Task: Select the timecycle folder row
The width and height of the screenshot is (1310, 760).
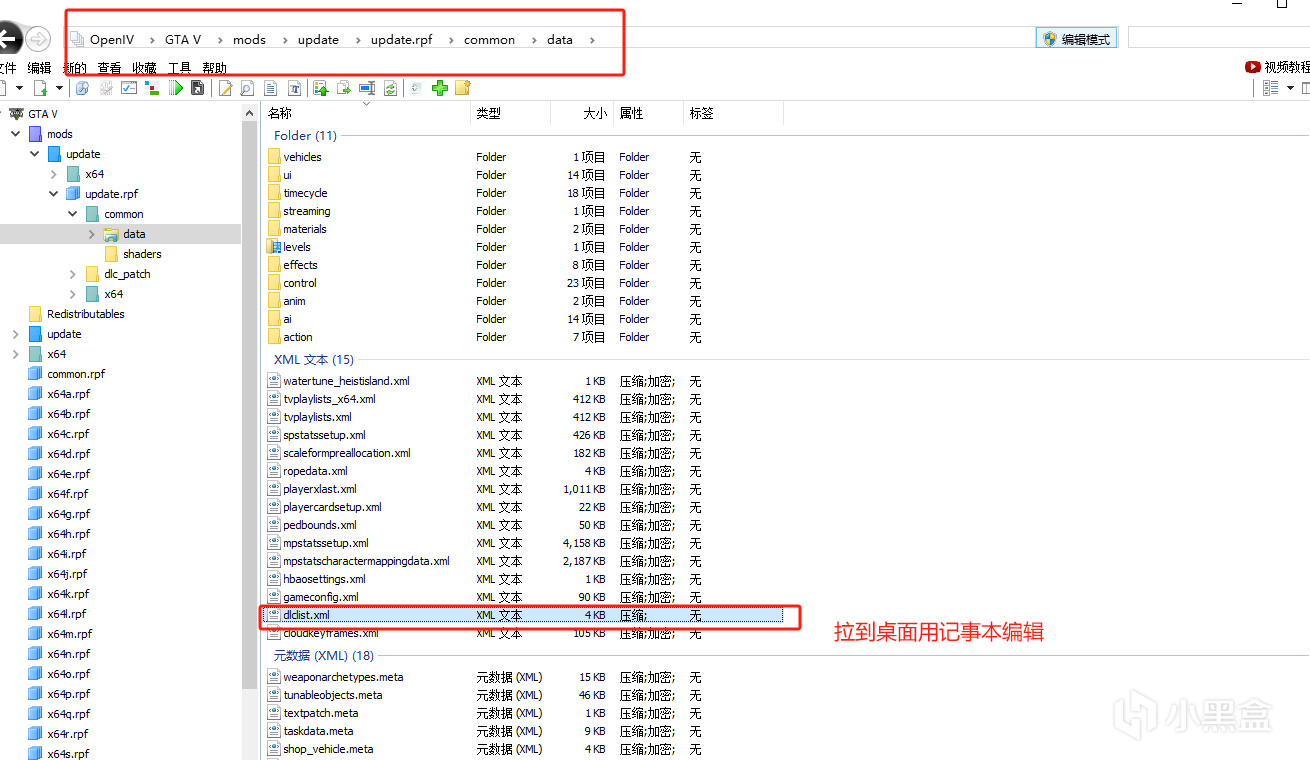Action: 305,193
